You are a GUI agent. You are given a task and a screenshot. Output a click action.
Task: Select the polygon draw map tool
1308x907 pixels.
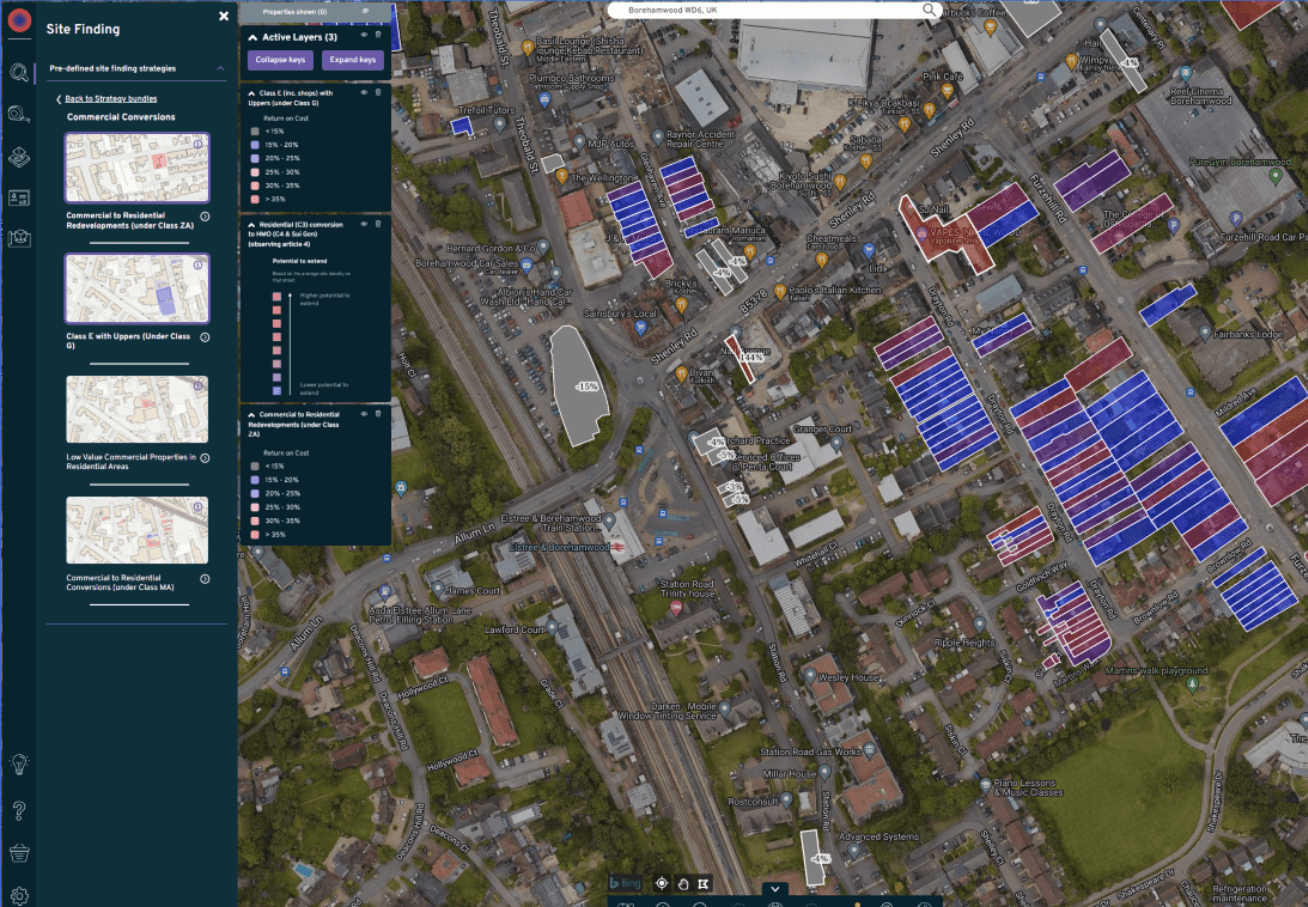click(x=703, y=883)
